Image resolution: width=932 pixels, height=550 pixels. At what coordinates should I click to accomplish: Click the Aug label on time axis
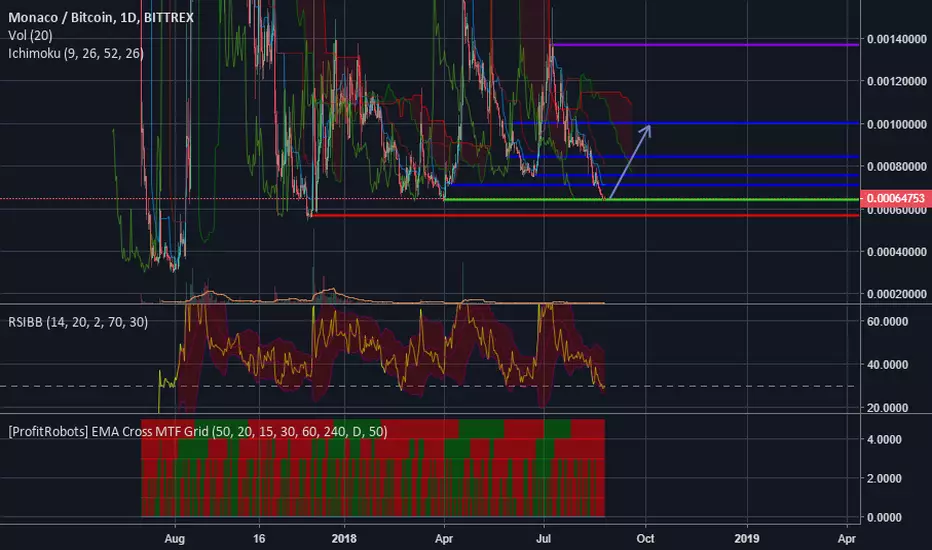point(175,539)
